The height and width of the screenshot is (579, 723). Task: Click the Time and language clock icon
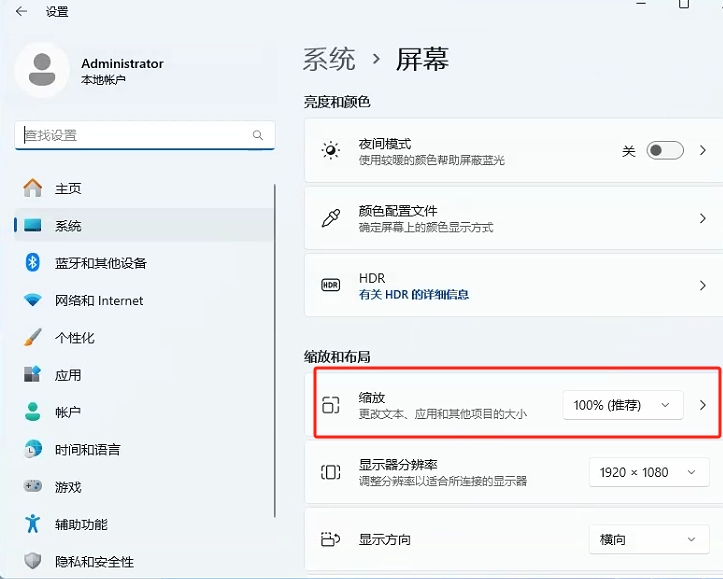(32, 449)
